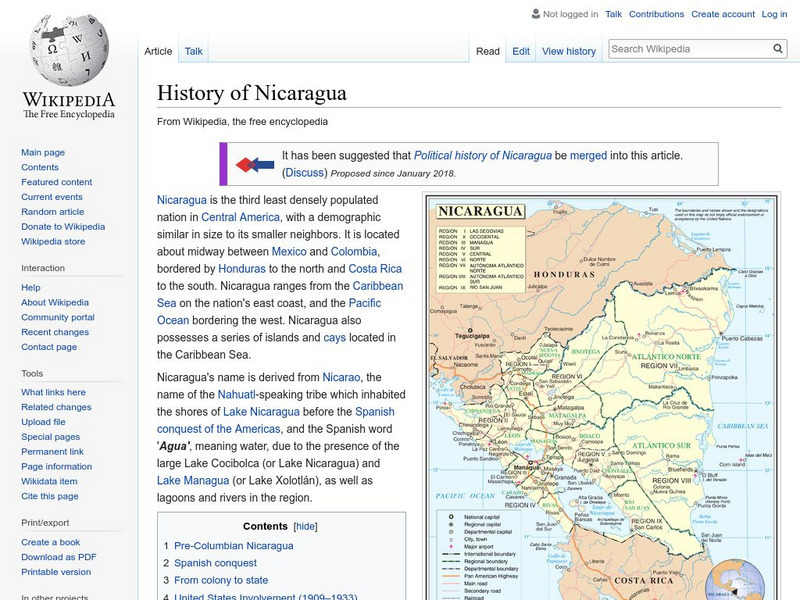The image size is (800, 600).
Task: Select the Read tab
Action: point(487,50)
